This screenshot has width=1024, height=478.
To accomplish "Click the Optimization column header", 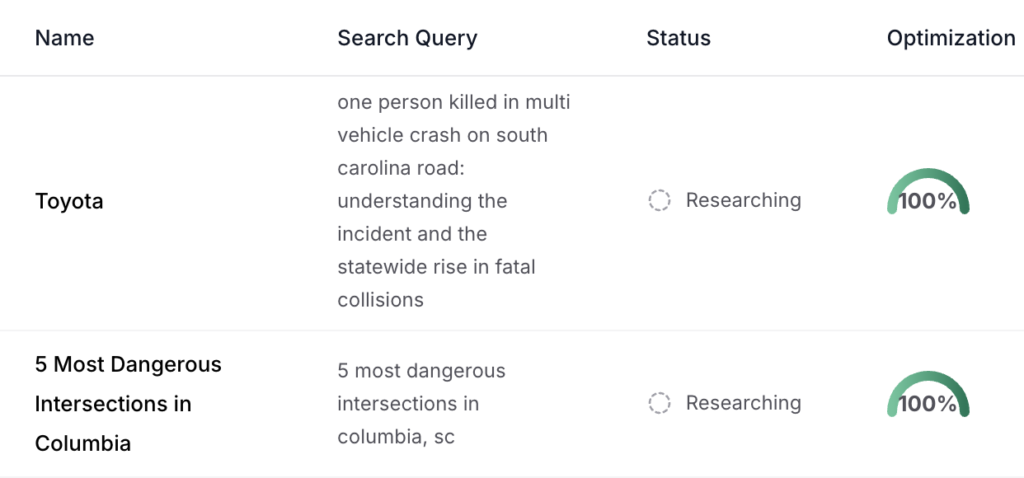I will pos(950,38).
